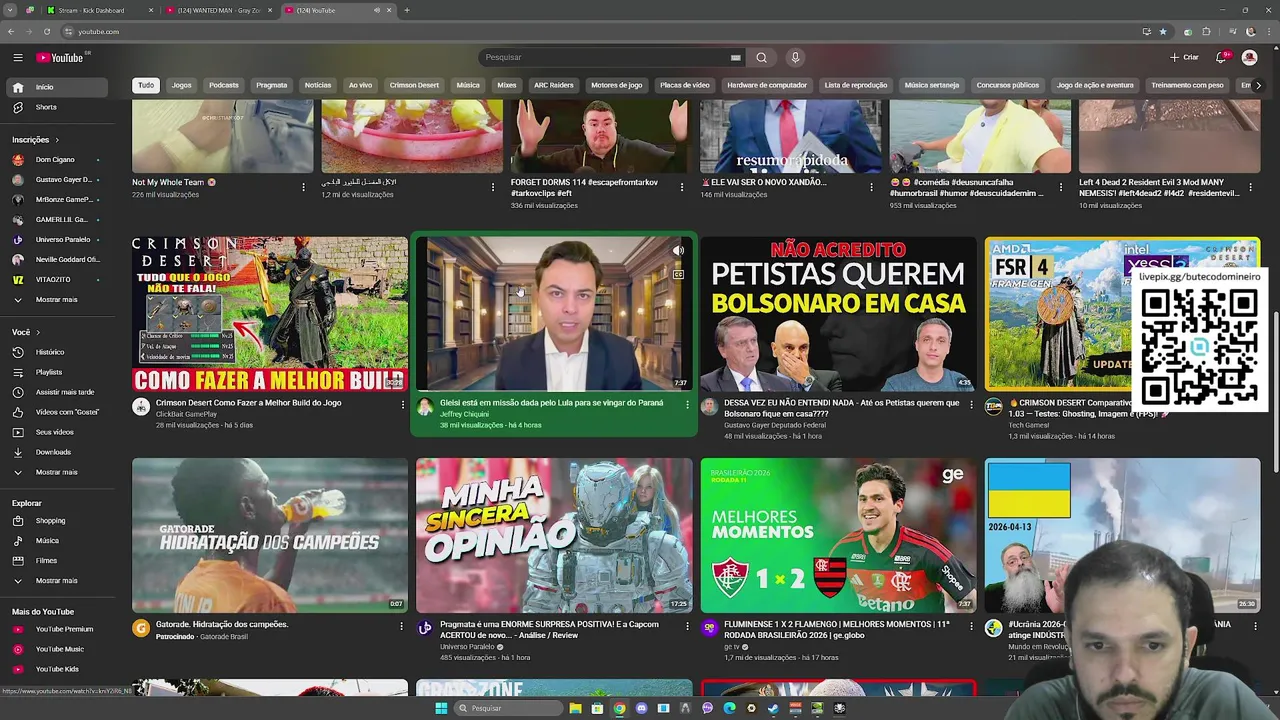Viewport: 1280px width, 720px height.
Task: Open the on-screen keyboard in search box
Action: (x=735, y=58)
